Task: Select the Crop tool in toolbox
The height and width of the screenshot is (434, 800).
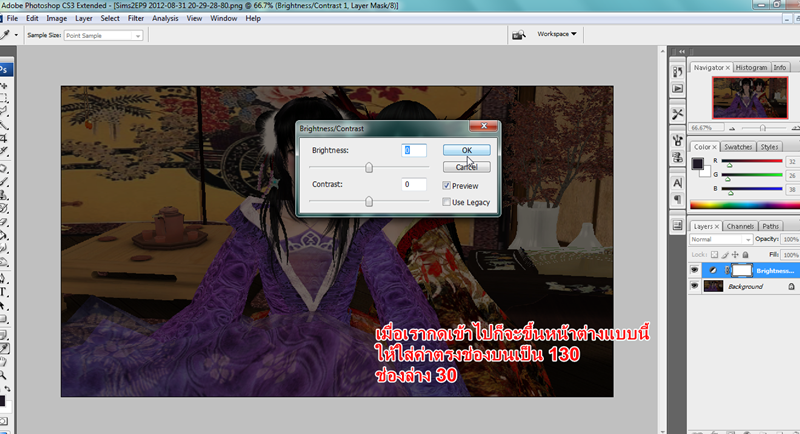Action: point(3,138)
